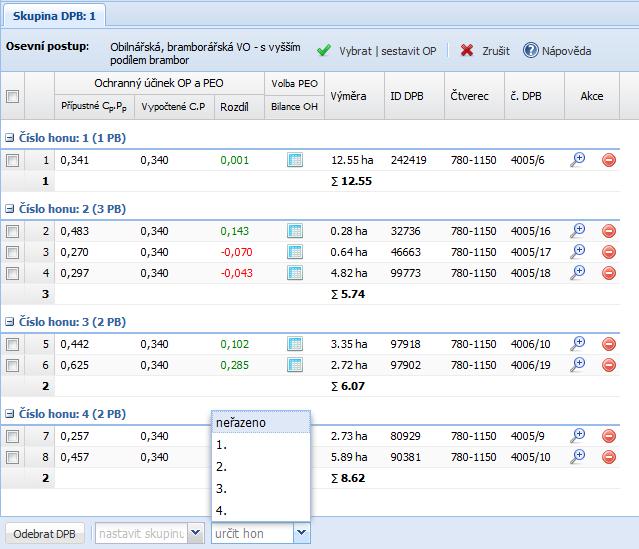Collapse the group Číslo honu: 1
The height and width of the screenshot is (549, 639).
click(x=9, y=138)
